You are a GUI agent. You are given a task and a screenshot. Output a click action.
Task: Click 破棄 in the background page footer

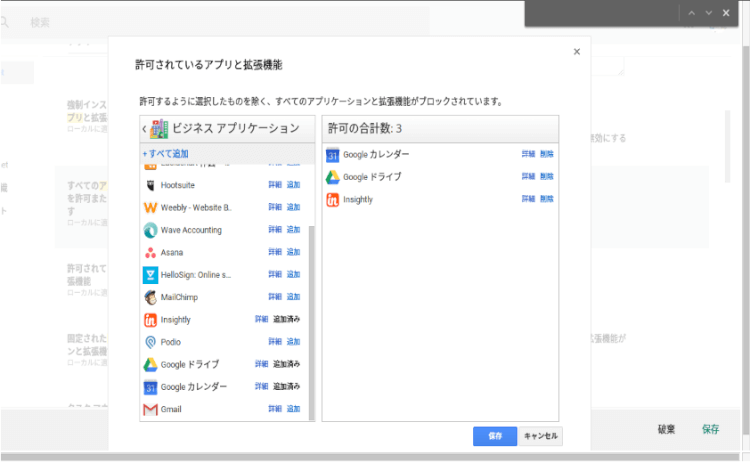click(x=666, y=430)
